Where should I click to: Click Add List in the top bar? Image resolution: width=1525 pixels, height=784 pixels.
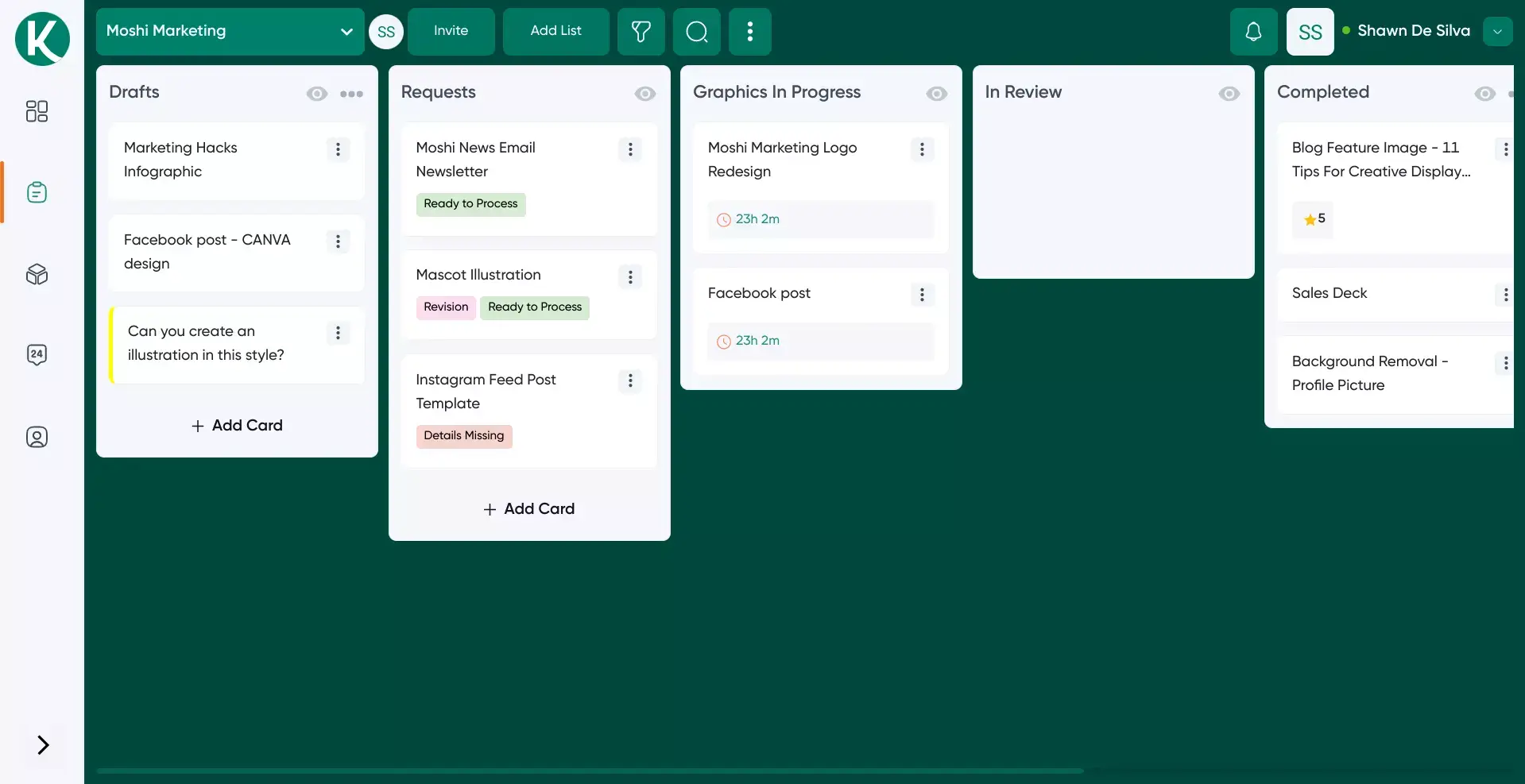[x=555, y=32]
